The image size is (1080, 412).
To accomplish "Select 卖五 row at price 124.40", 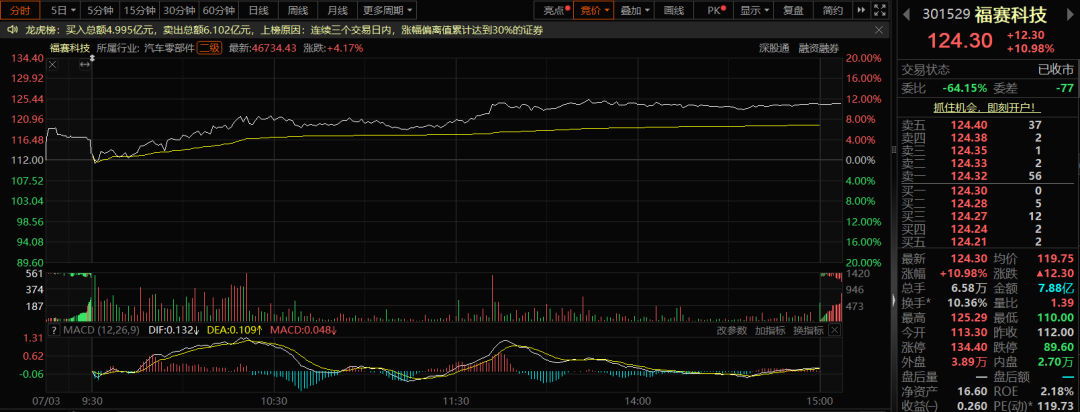I will click(x=988, y=125).
